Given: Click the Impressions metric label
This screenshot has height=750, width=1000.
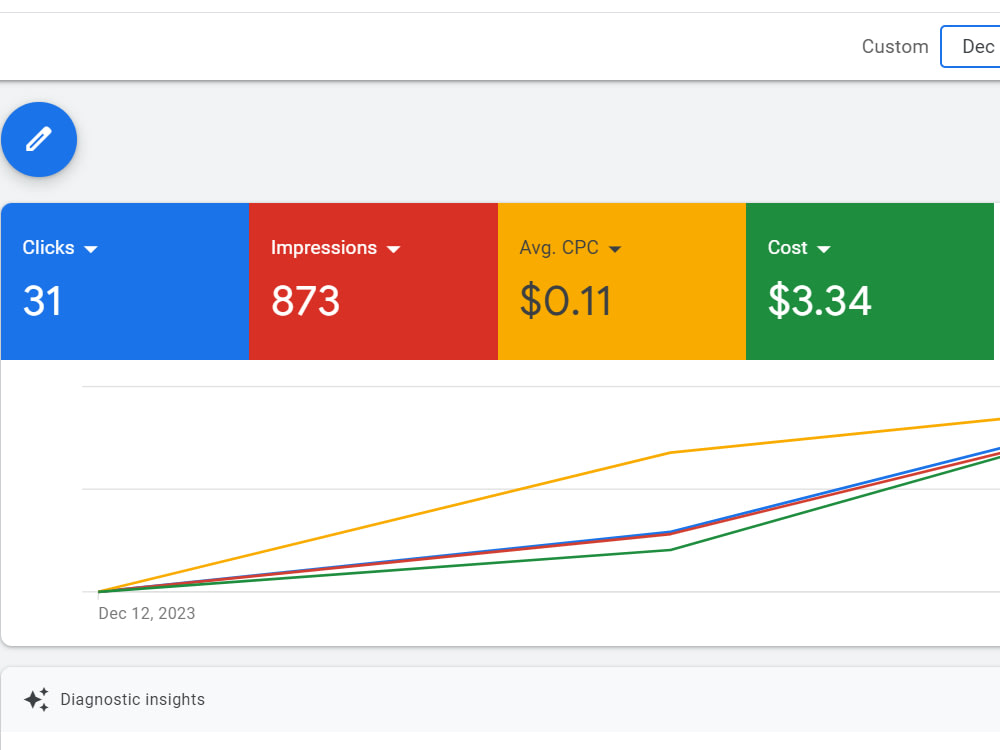Looking at the screenshot, I should coord(324,247).
